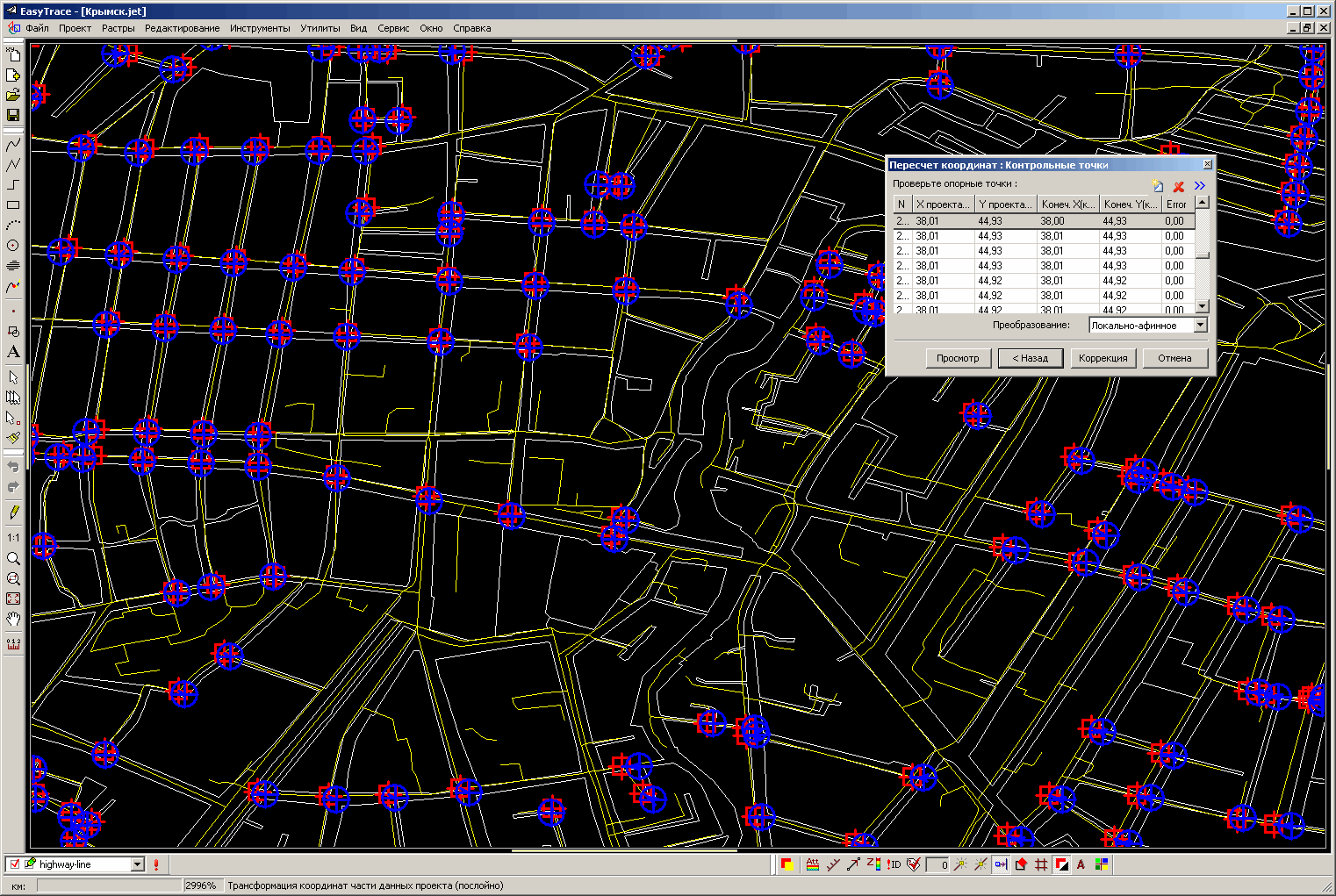Click the Z rainbow elevation icon
This screenshot has width=1336, height=896.
[873, 864]
